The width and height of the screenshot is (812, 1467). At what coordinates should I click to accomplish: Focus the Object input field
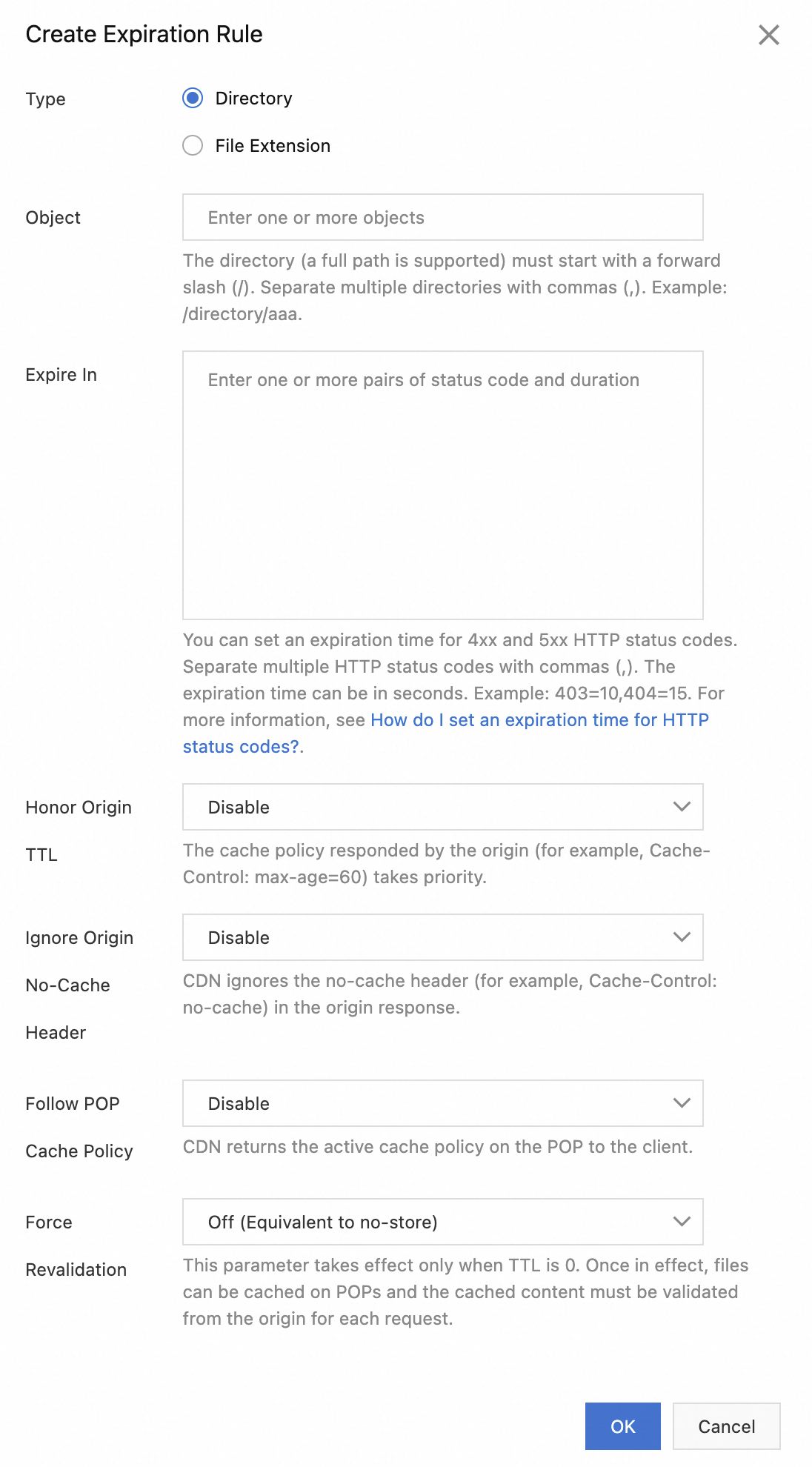click(x=443, y=217)
